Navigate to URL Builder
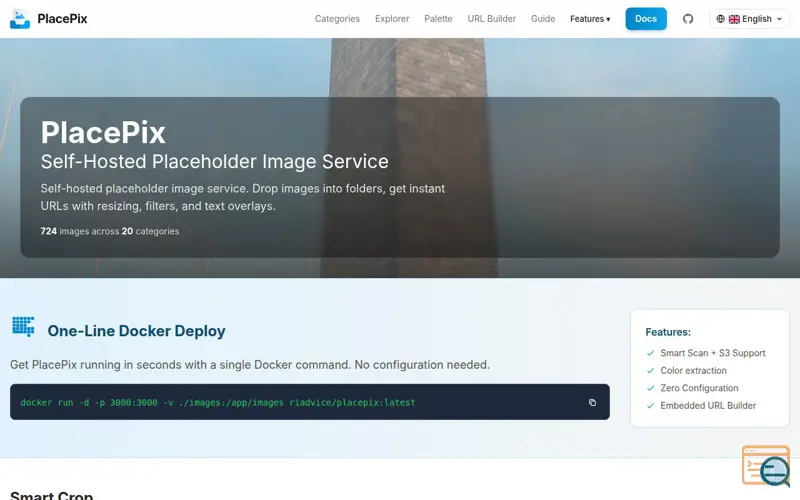This screenshot has width=800, height=500. tap(491, 19)
